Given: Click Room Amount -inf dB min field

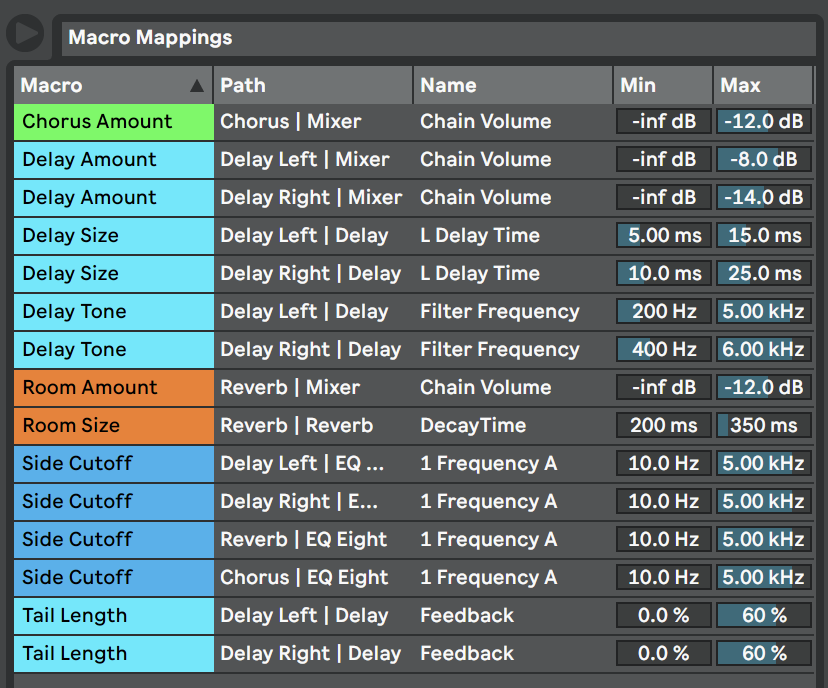Looking at the screenshot, I should pyautogui.click(x=664, y=388).
